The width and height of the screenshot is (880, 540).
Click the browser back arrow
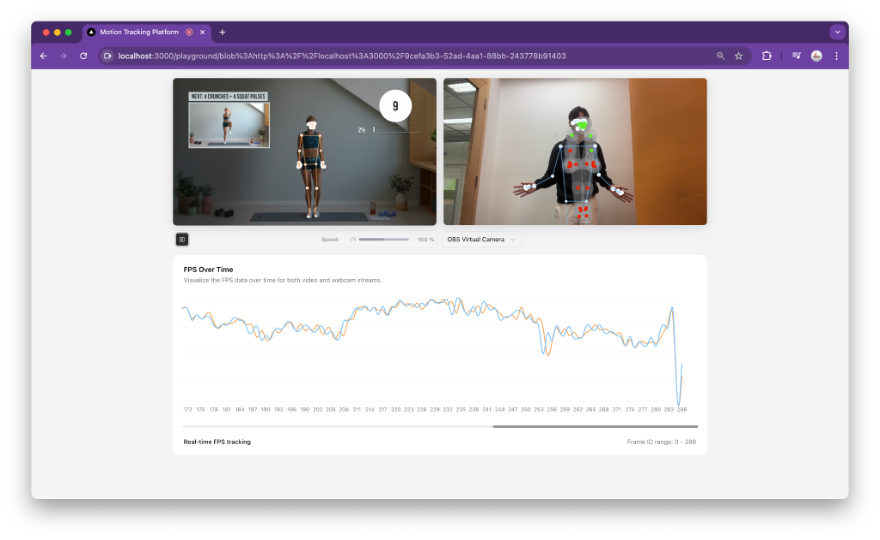[44, 56]
